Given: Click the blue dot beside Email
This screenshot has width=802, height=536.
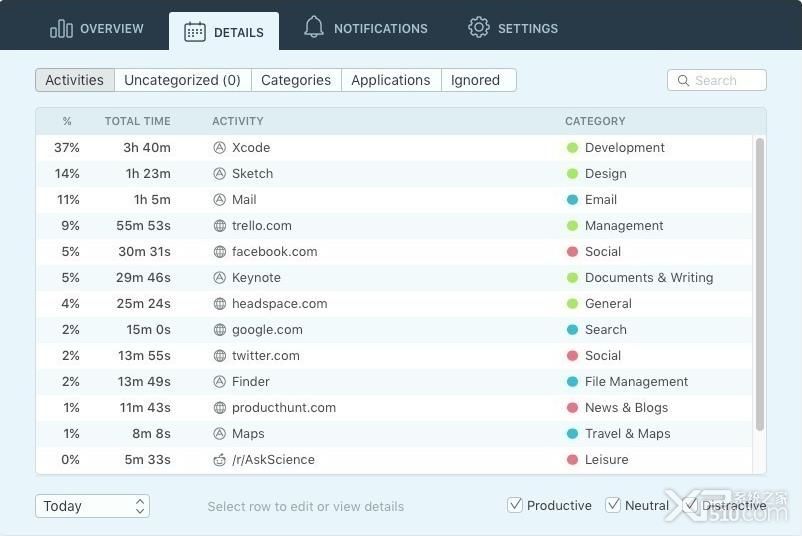Looking at the screenshot, I should click(572, 200).
